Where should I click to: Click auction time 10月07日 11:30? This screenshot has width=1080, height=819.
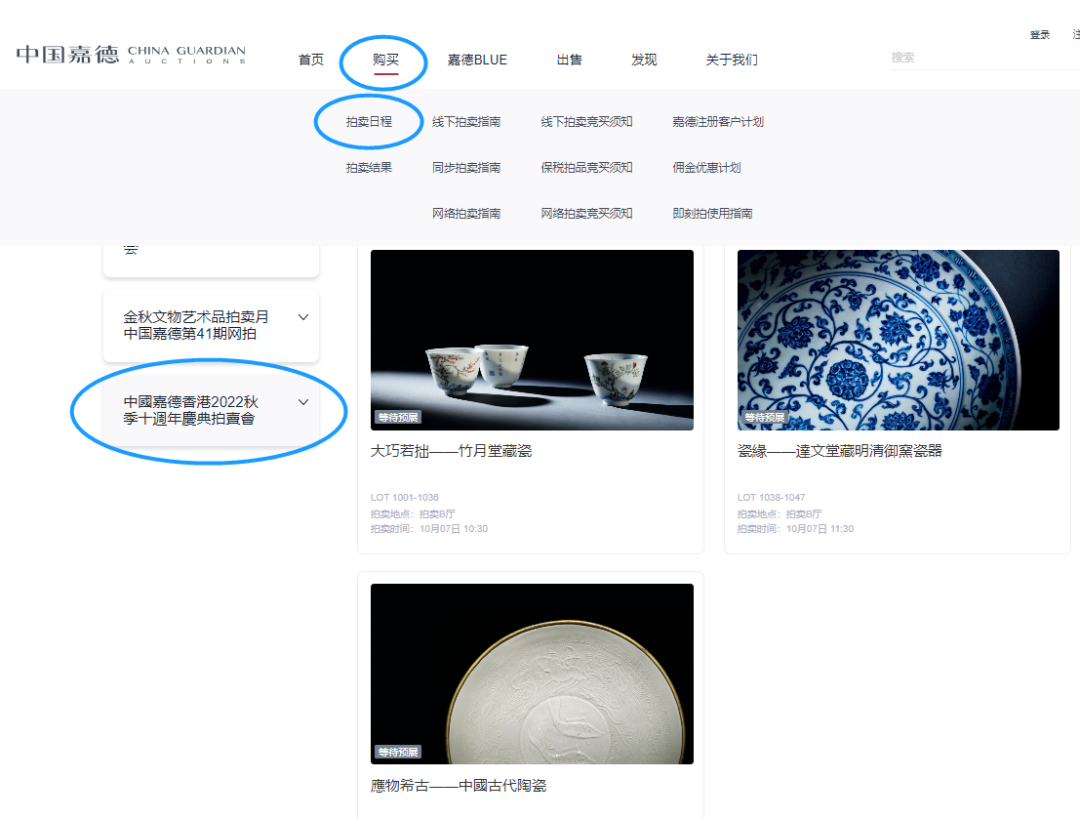(820, 529)
